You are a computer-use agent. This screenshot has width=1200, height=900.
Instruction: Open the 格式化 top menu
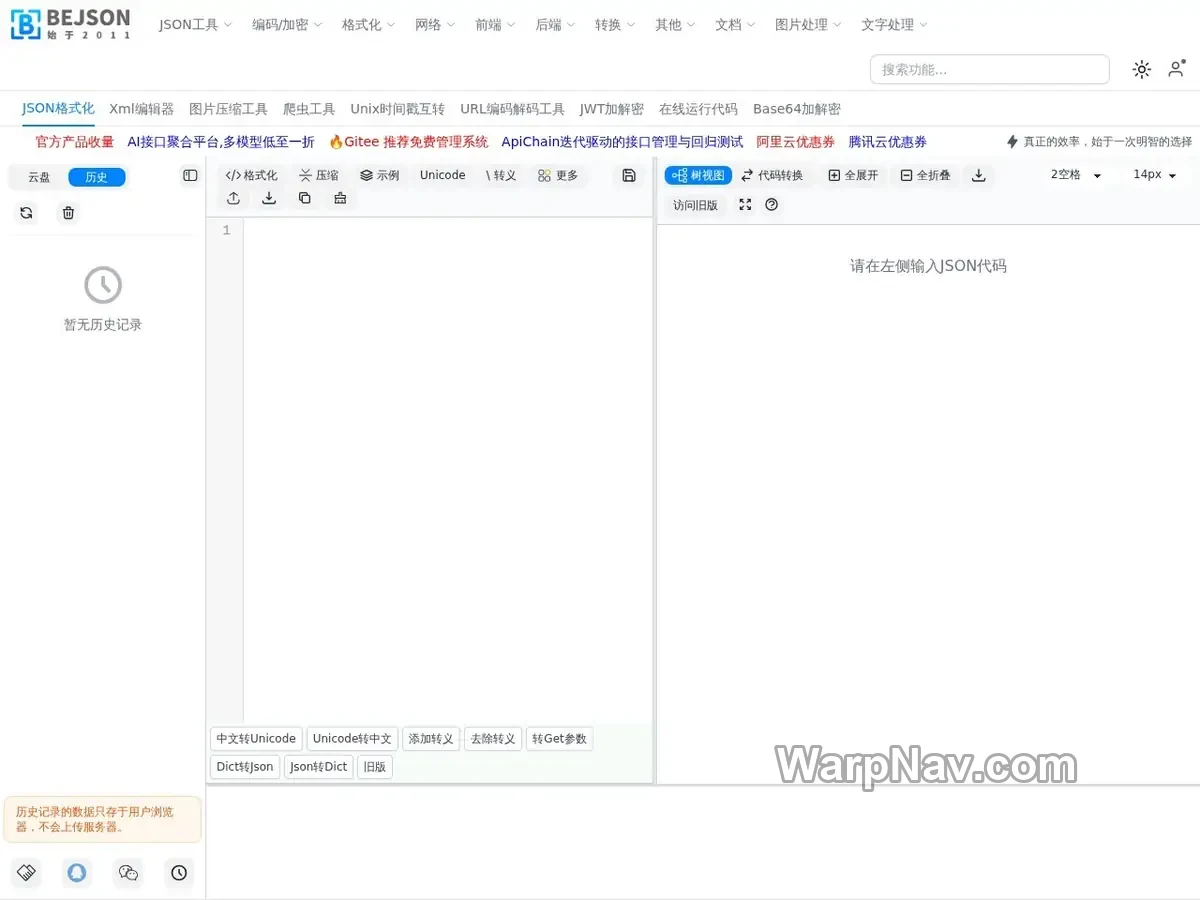coord(368,25)
